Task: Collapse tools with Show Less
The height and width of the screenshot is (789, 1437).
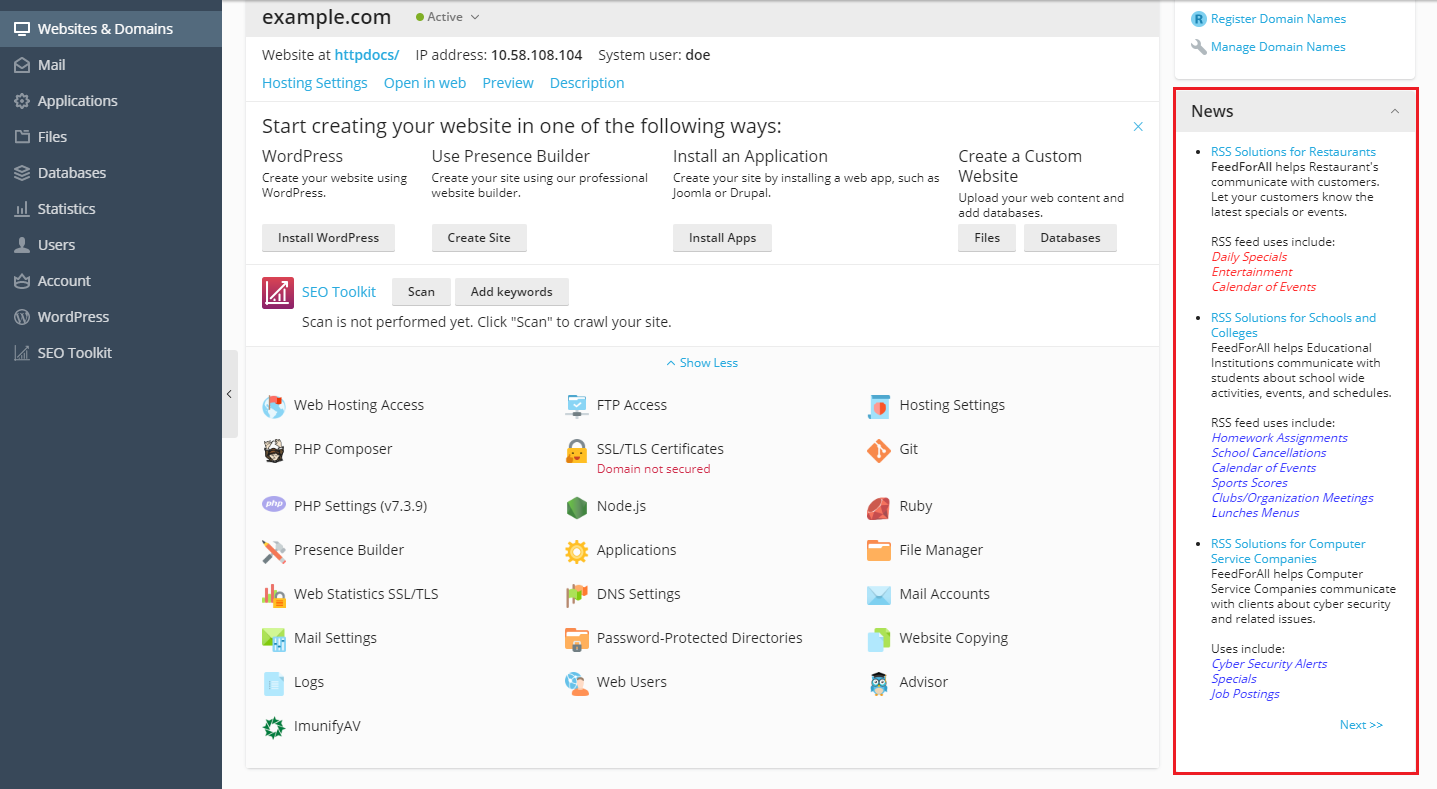Action: (x=702, y=363)
